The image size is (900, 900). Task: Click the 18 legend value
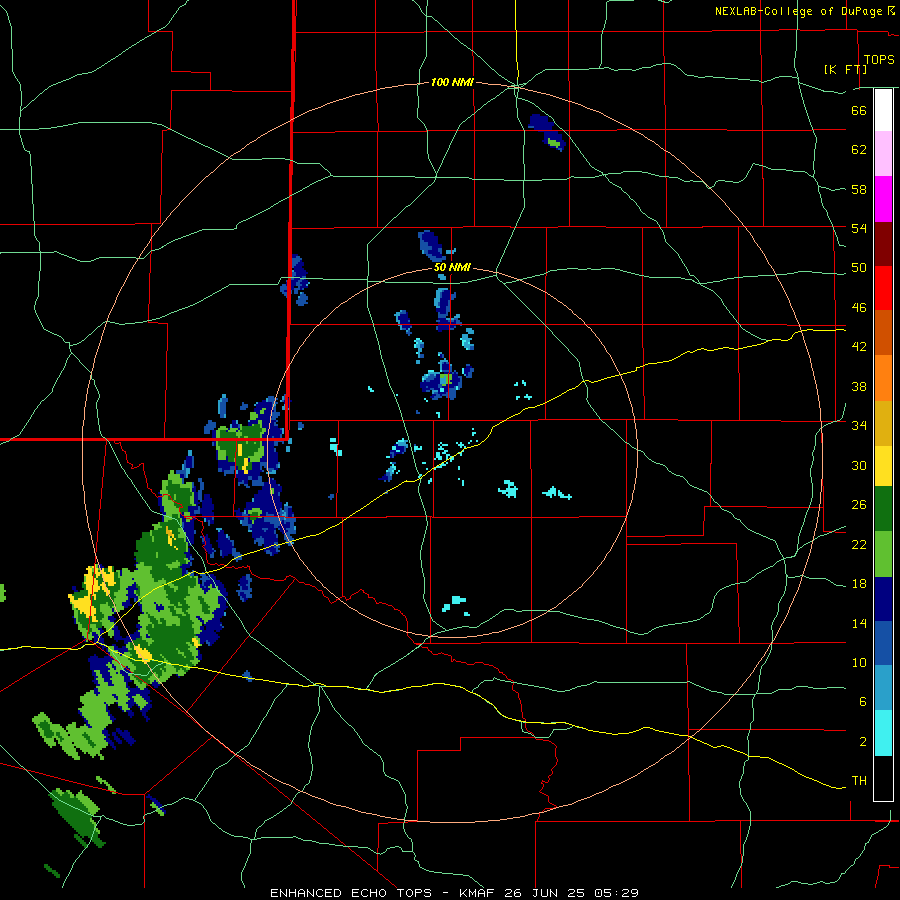[859, 584]
